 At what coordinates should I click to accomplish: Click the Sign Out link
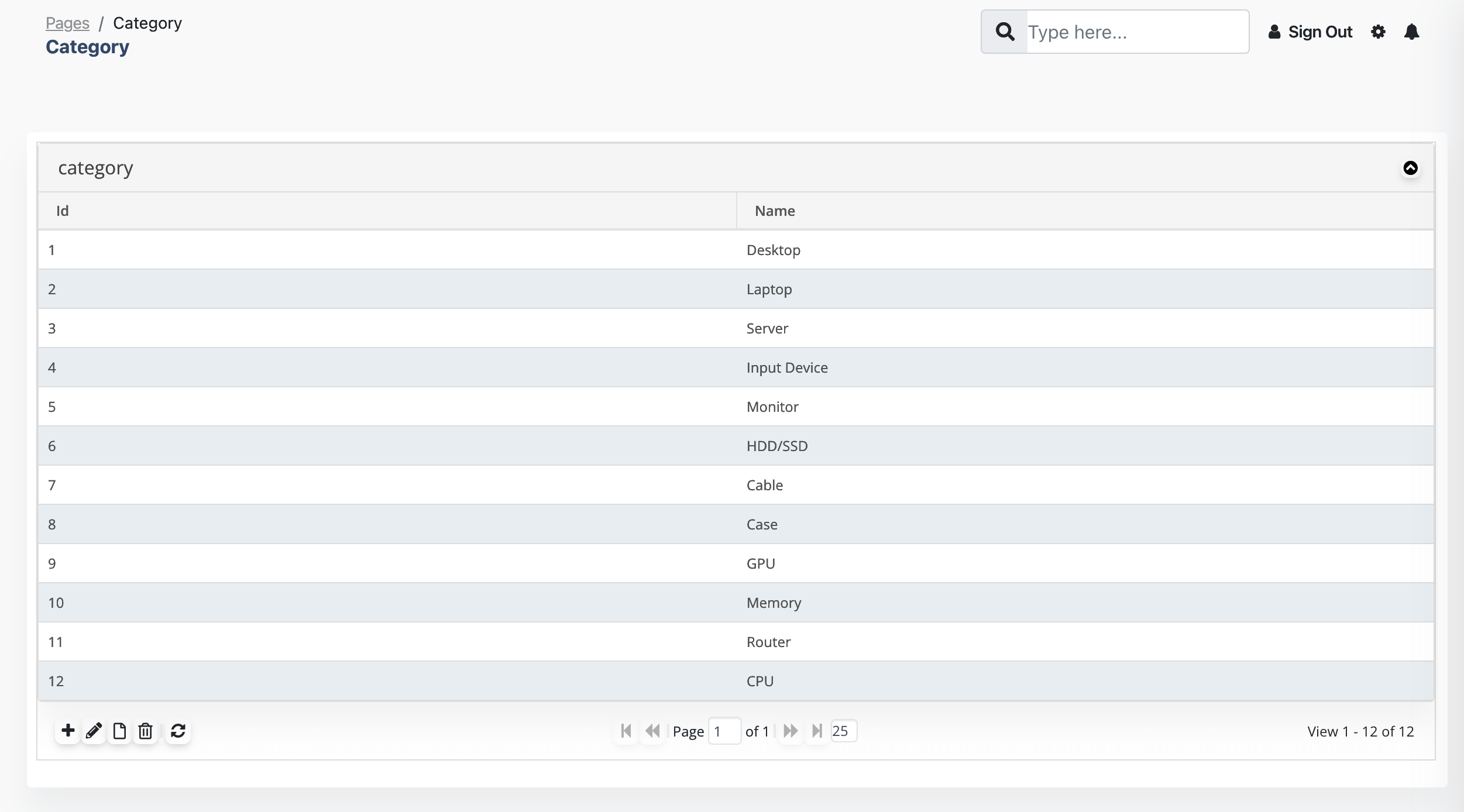click(x=1310, y=32)
